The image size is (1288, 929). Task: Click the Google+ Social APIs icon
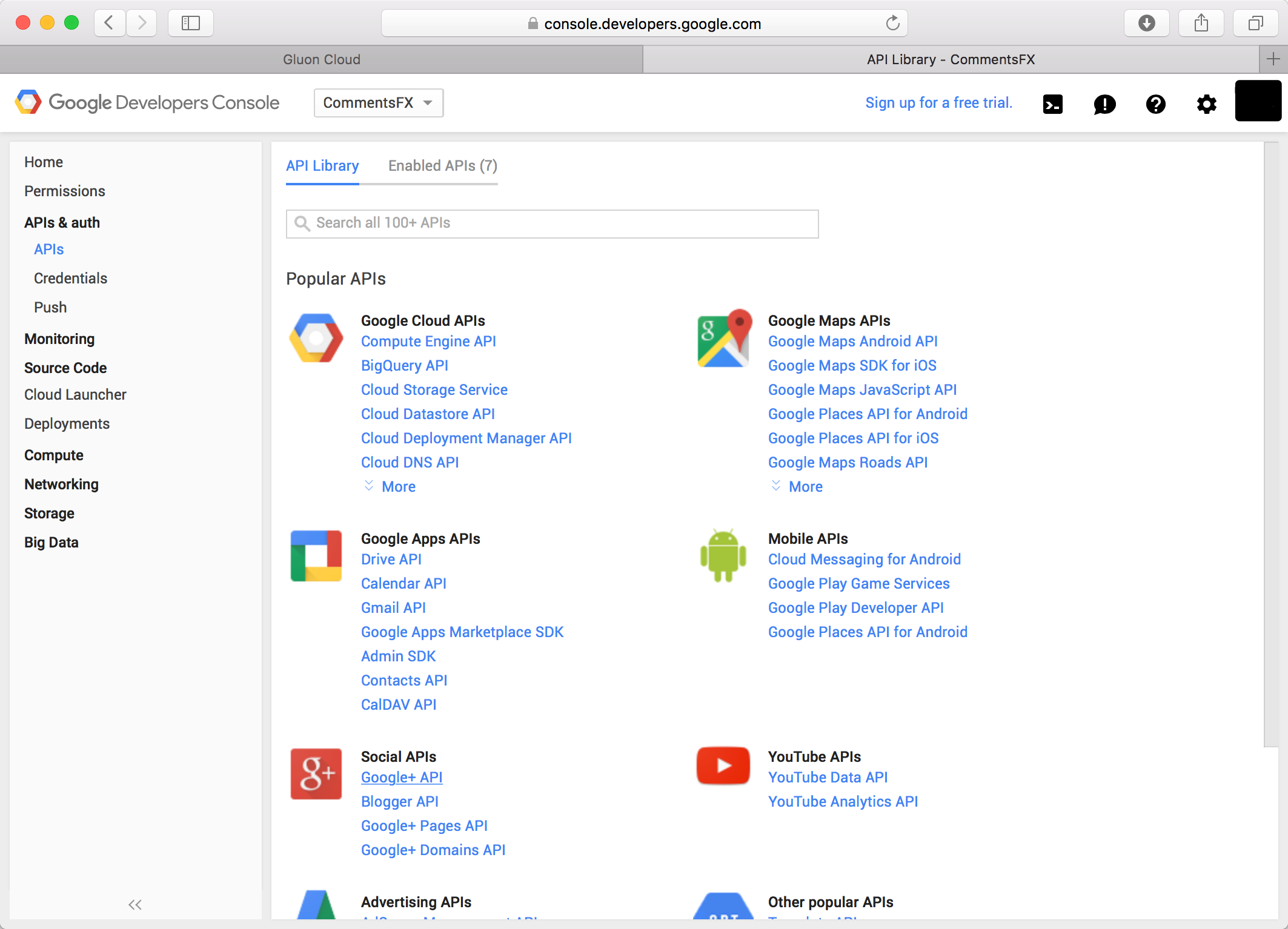tap(316, 774)
